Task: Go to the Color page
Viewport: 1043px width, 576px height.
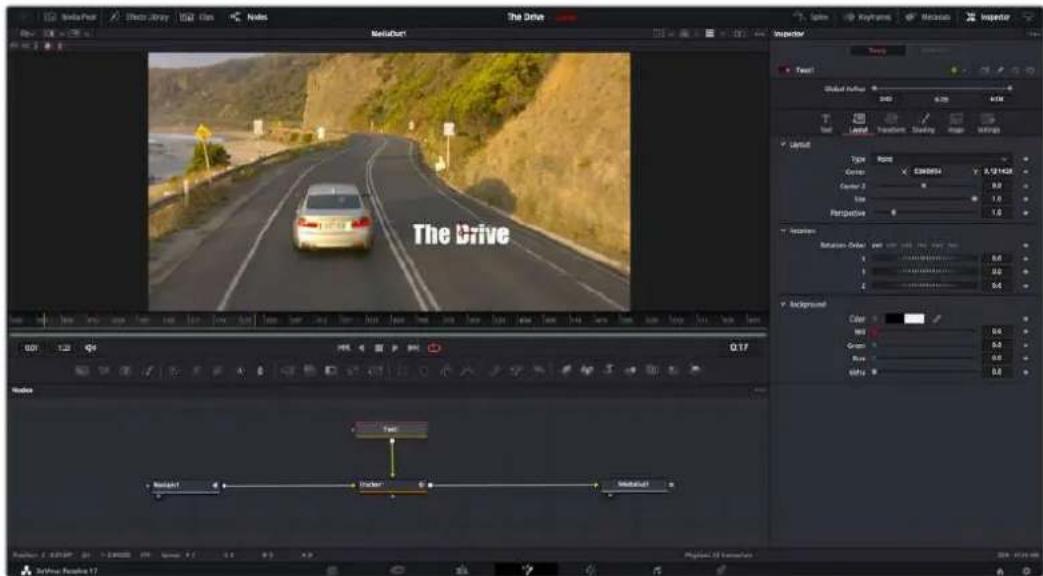Action: pos(591,569)
